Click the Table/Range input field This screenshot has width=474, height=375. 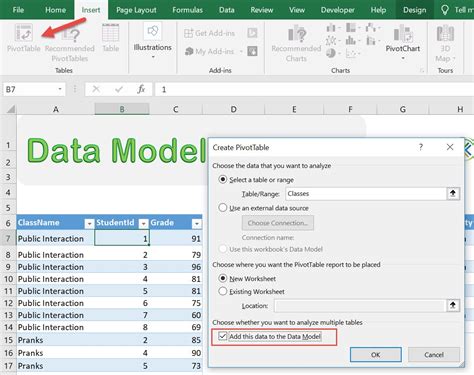pyautogui.click(x=366, y=194)
